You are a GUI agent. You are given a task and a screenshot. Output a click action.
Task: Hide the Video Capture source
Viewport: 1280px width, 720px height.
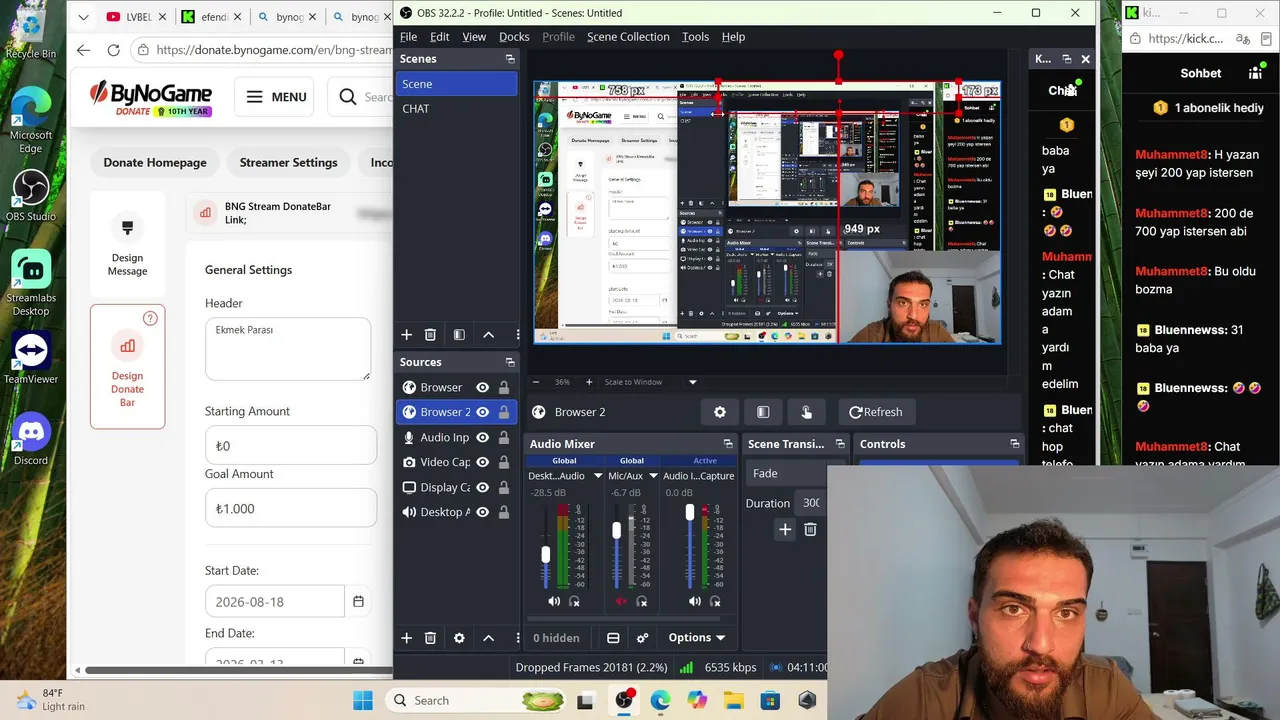tap(483, 462)
